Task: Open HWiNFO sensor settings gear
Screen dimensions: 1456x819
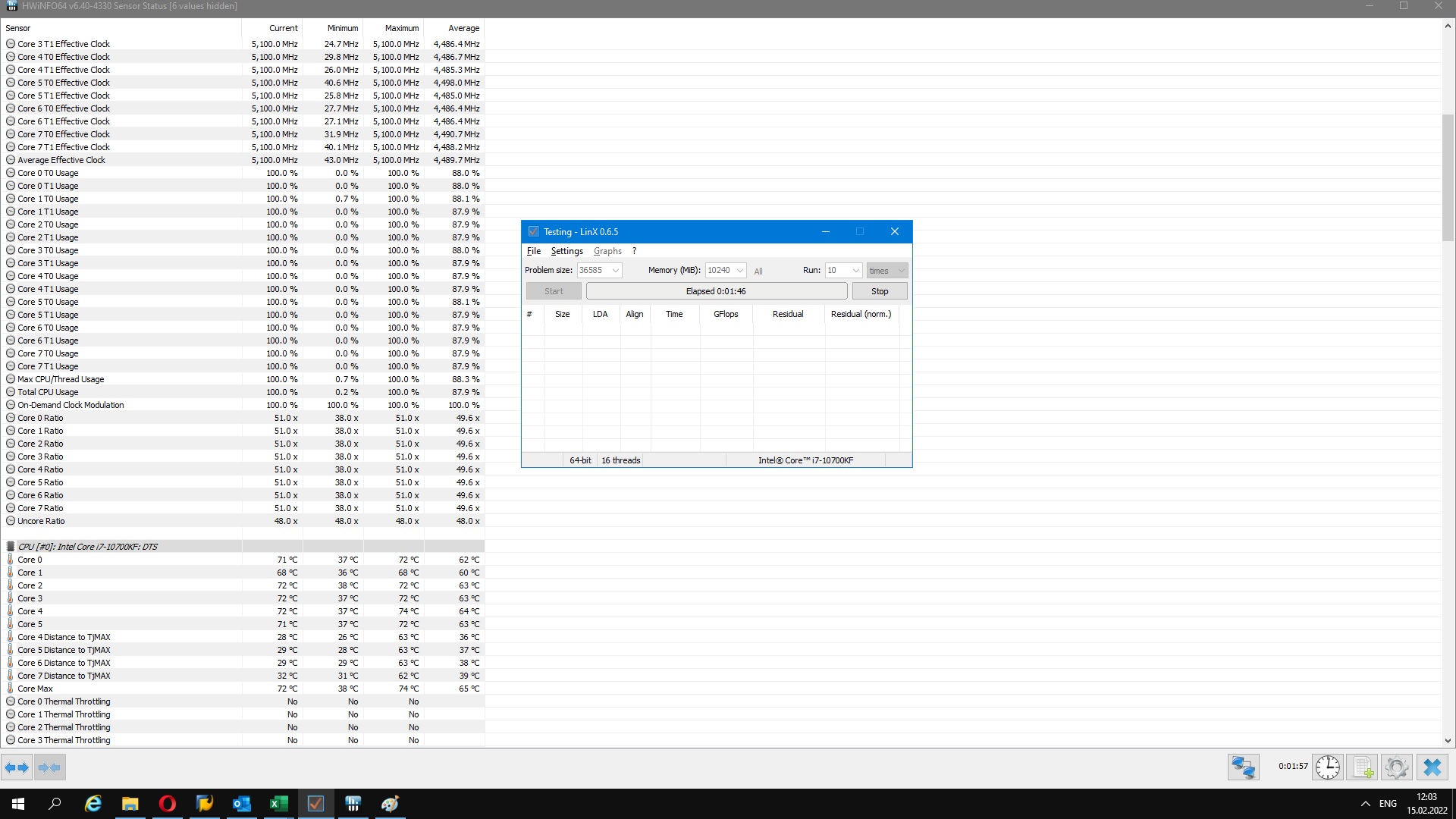Action: [x=1396, y=767]
